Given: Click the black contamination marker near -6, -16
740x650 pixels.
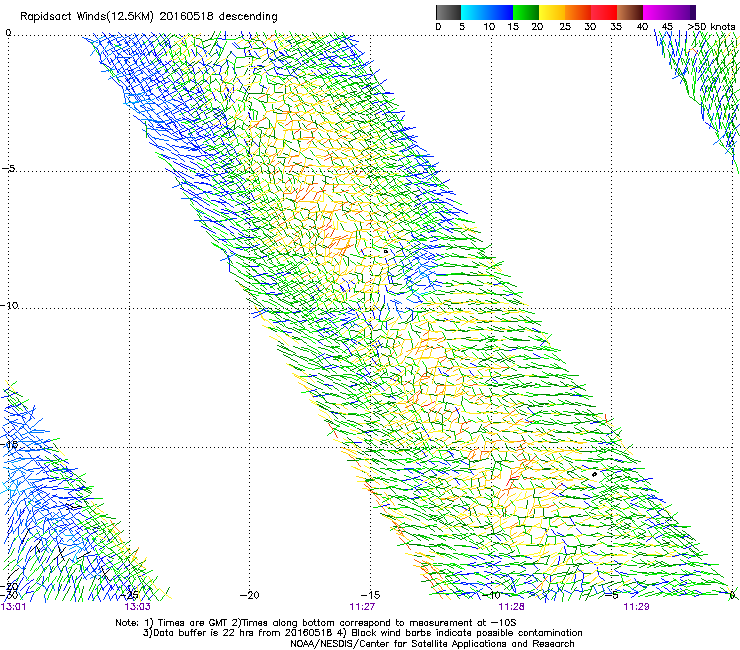Looking at the screenshot, I should (594, 474).
